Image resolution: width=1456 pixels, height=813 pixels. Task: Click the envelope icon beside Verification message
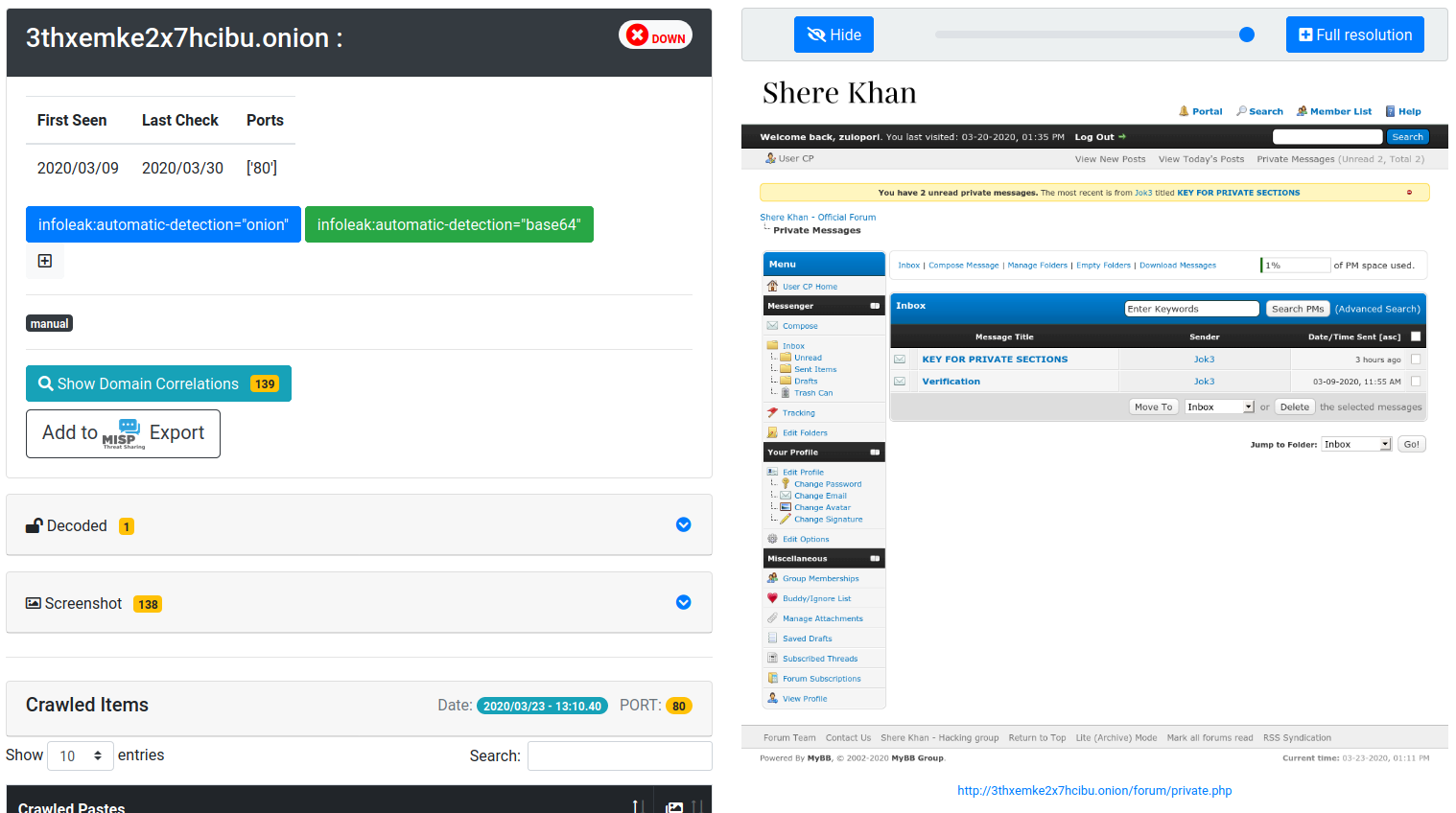[x=900, y=382]
